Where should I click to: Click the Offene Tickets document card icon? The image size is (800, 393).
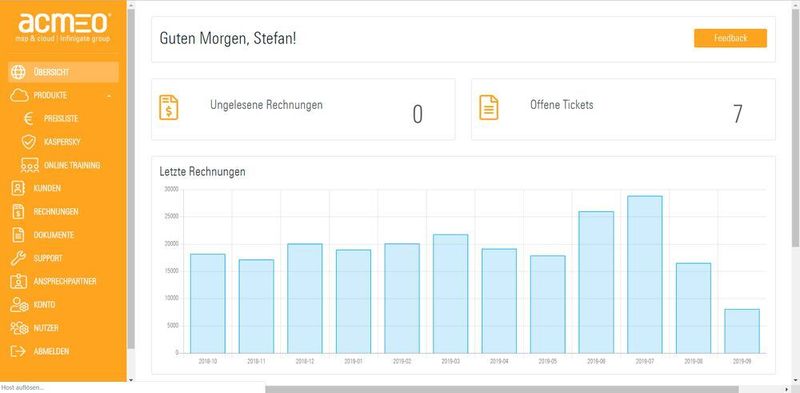489,108
